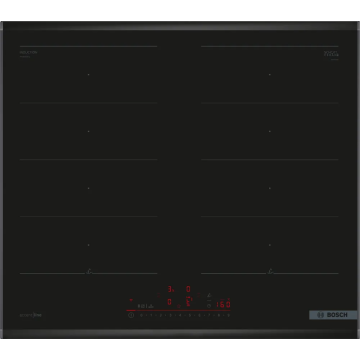Select power level 0 on the scale

141,315
